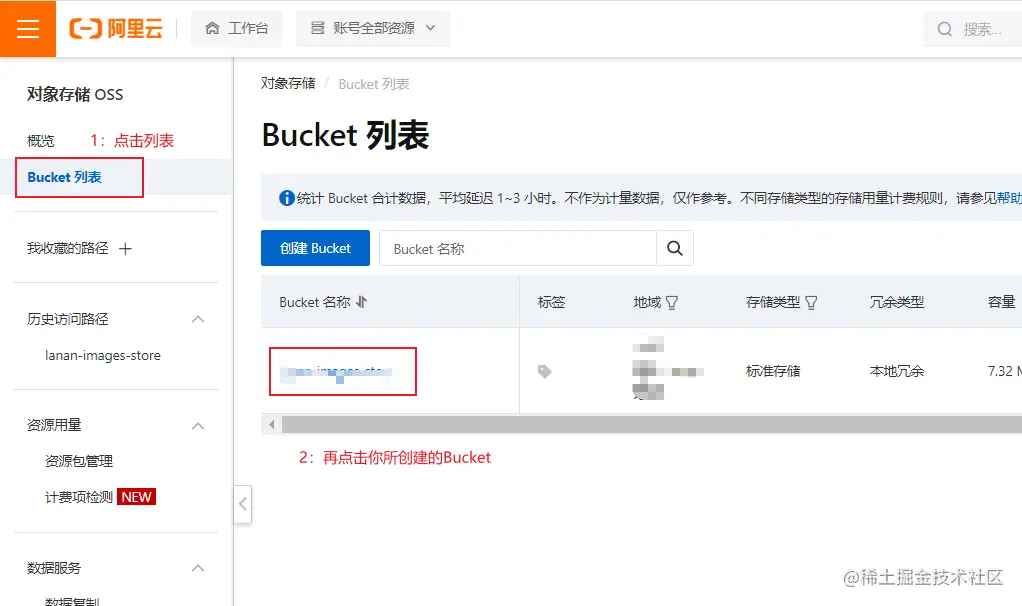Screen dimensions: 1022x606
Task: Collapse the sidebar with arrow handle
Action: tap(242, 504)
